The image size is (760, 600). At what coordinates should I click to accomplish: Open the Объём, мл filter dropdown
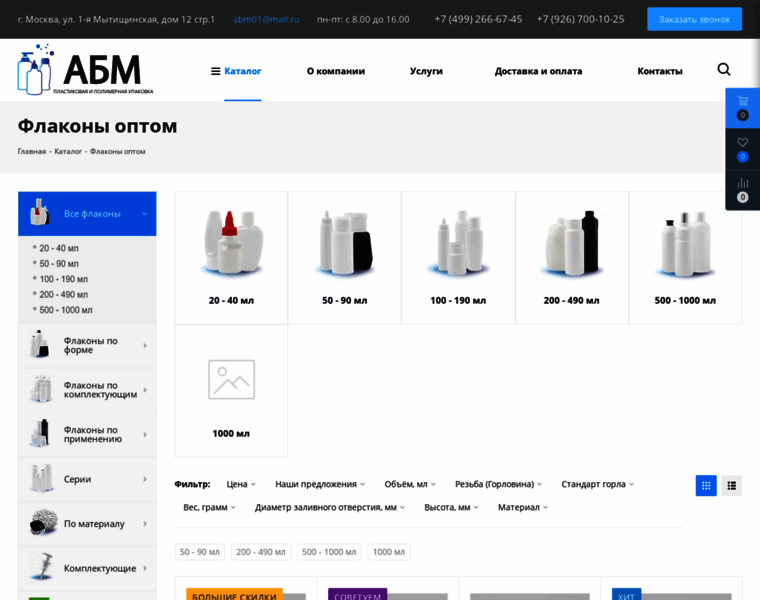[x=410, y=484]
